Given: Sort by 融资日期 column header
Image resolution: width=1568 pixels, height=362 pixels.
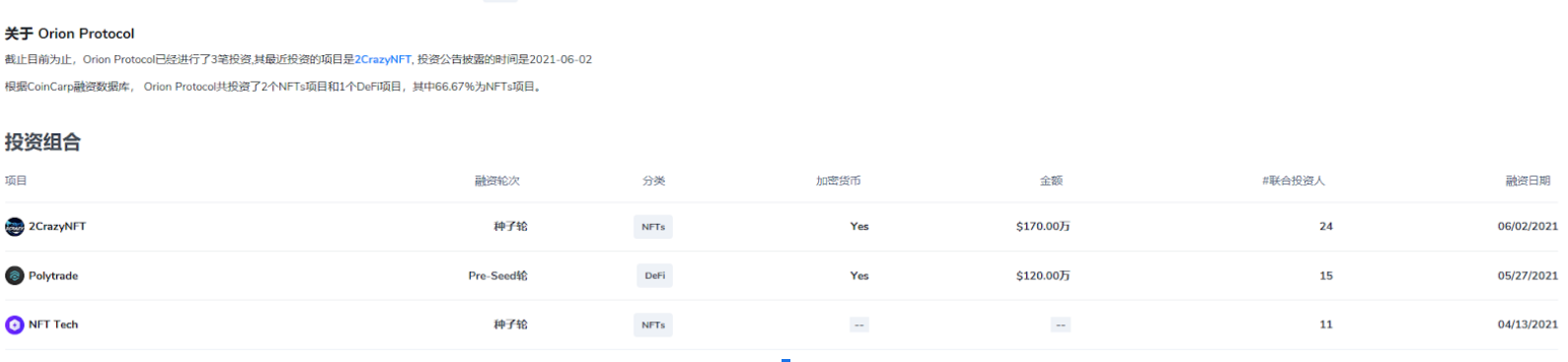Looking at the screenshot, I should click(1529, 181).
